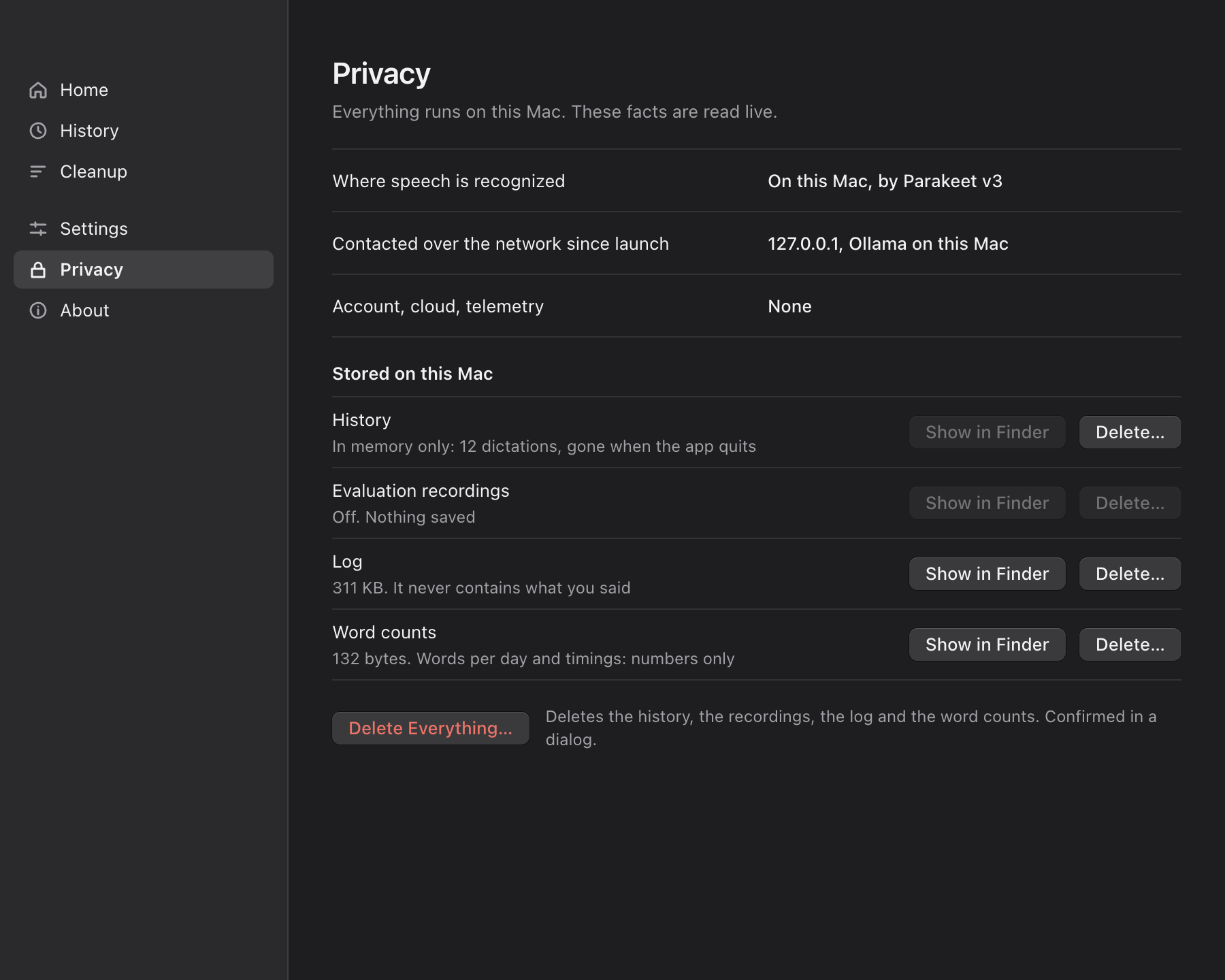The height and width of the screenshot is (980, 1225).
Task: Click 'Contacted over the network since launch'
Action: click(500, 244)
